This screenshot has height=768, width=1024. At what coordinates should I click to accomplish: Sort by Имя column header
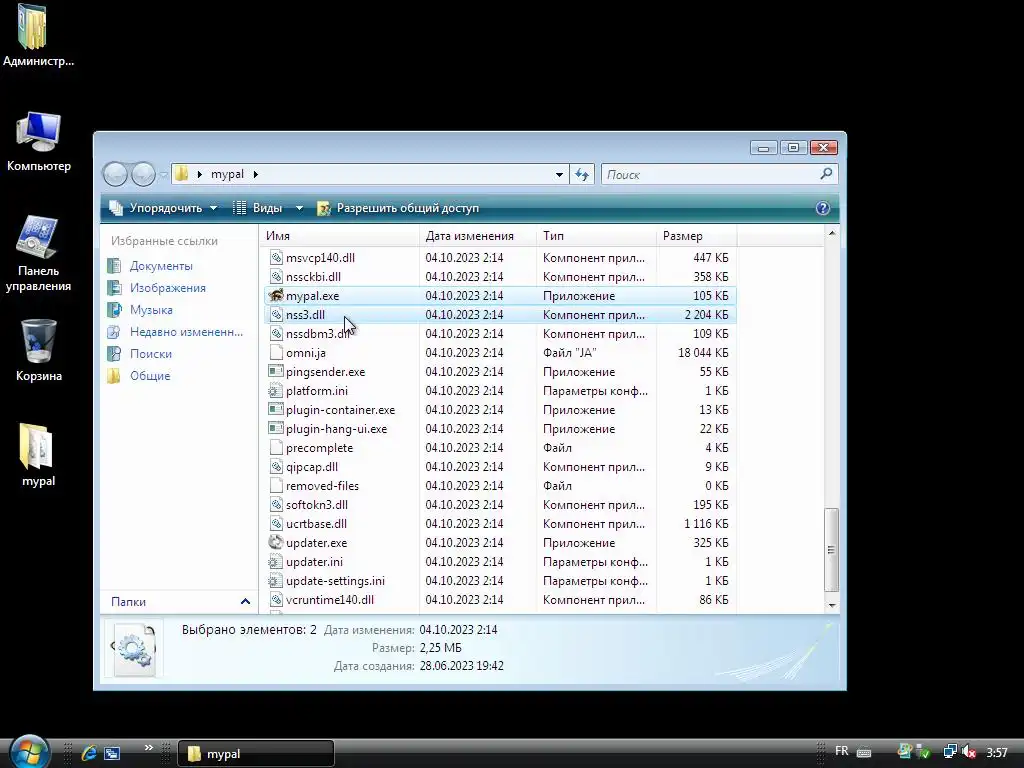339,236
